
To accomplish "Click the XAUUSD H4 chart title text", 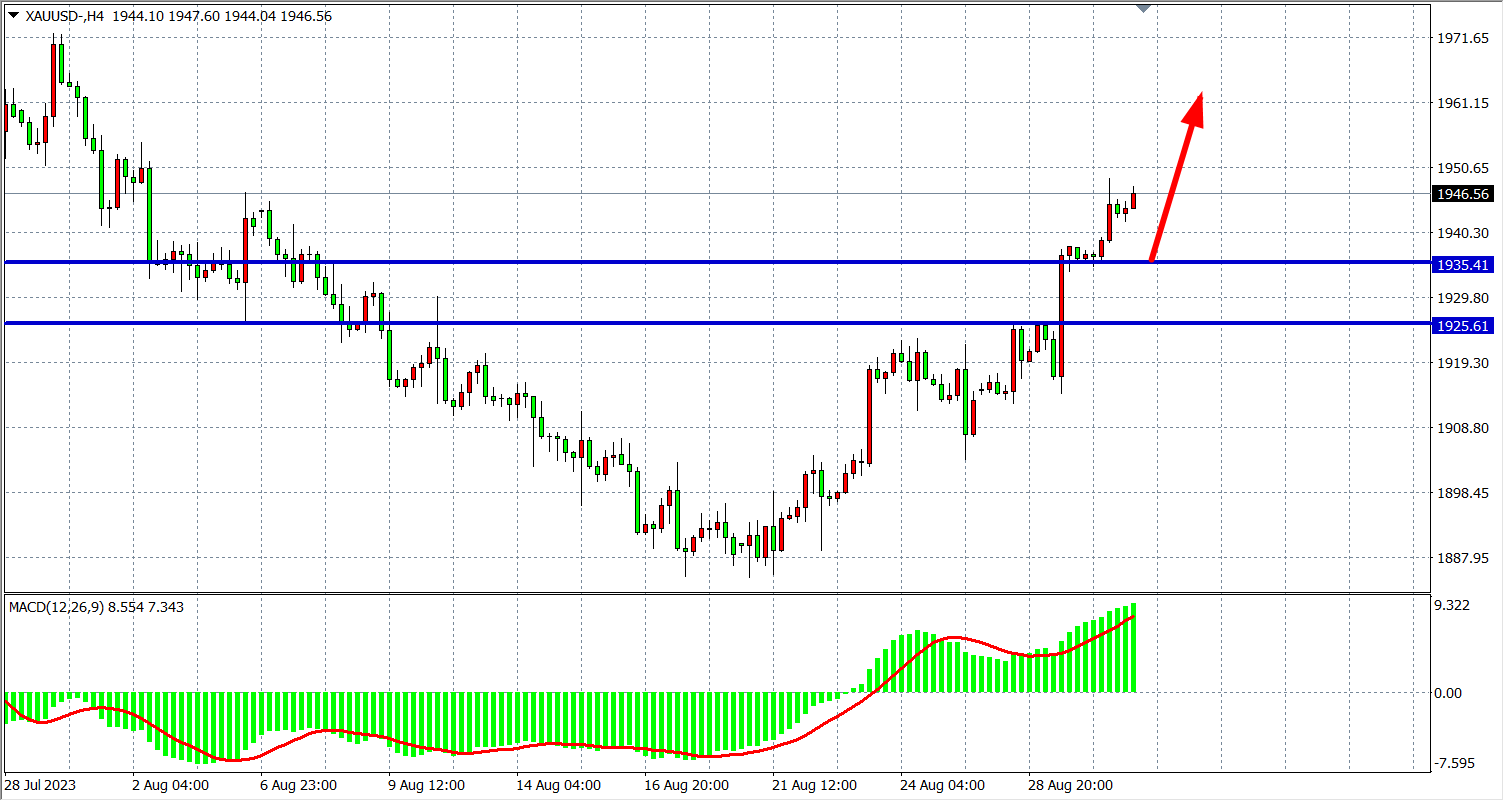I will [x=62, y=16].
